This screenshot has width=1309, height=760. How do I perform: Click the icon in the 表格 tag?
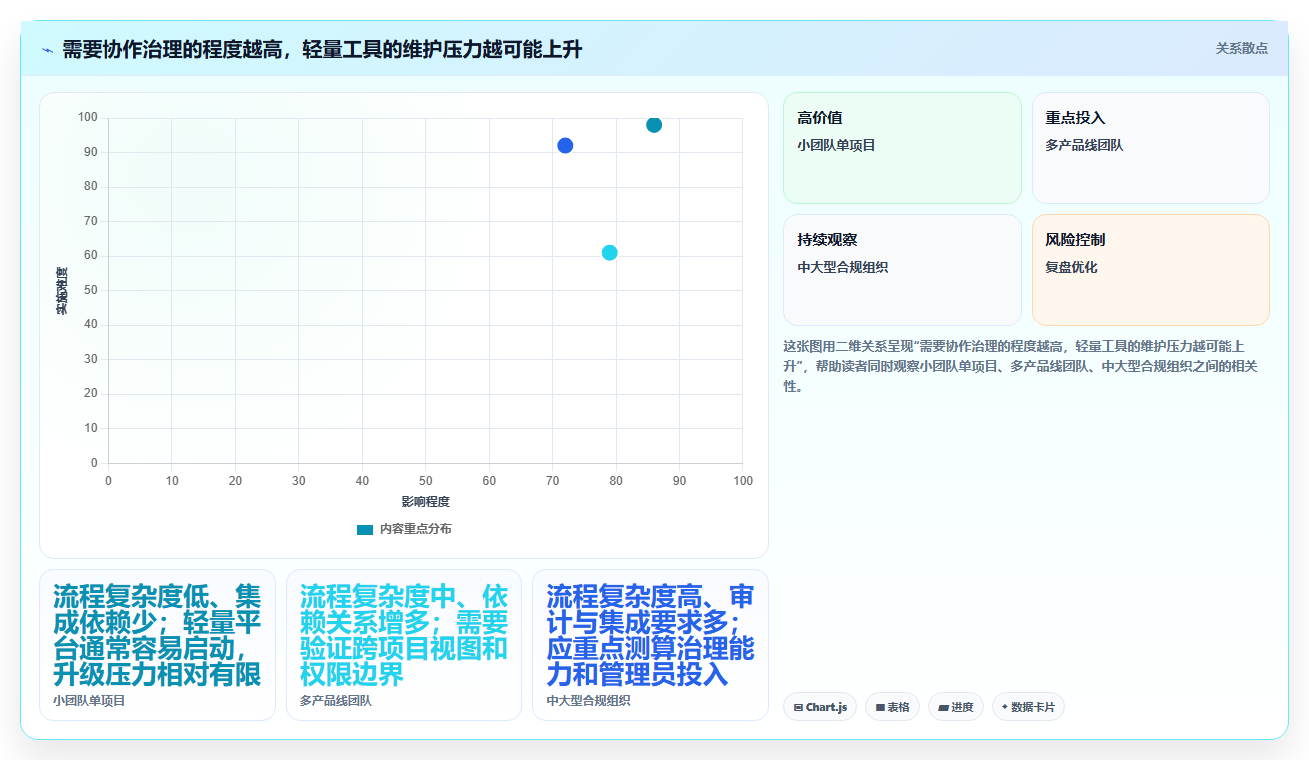[x=880, y=707]
